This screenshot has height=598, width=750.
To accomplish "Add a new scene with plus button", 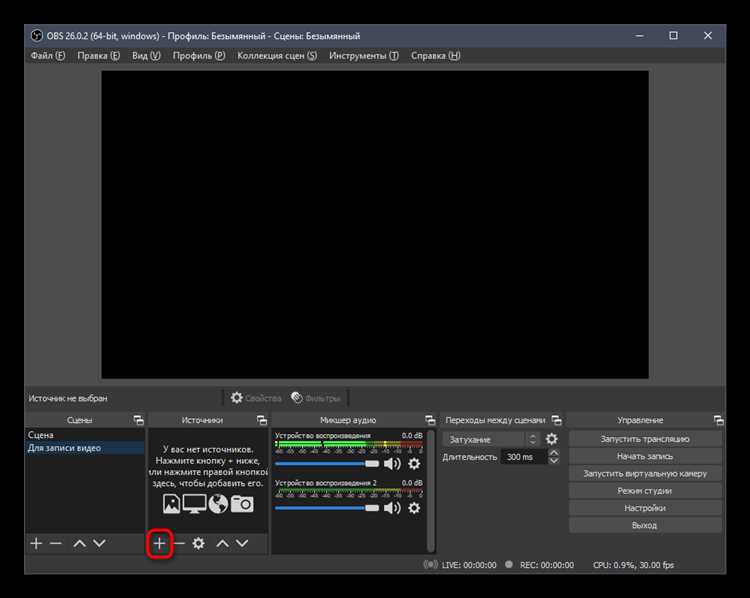I will pos(36,543).
